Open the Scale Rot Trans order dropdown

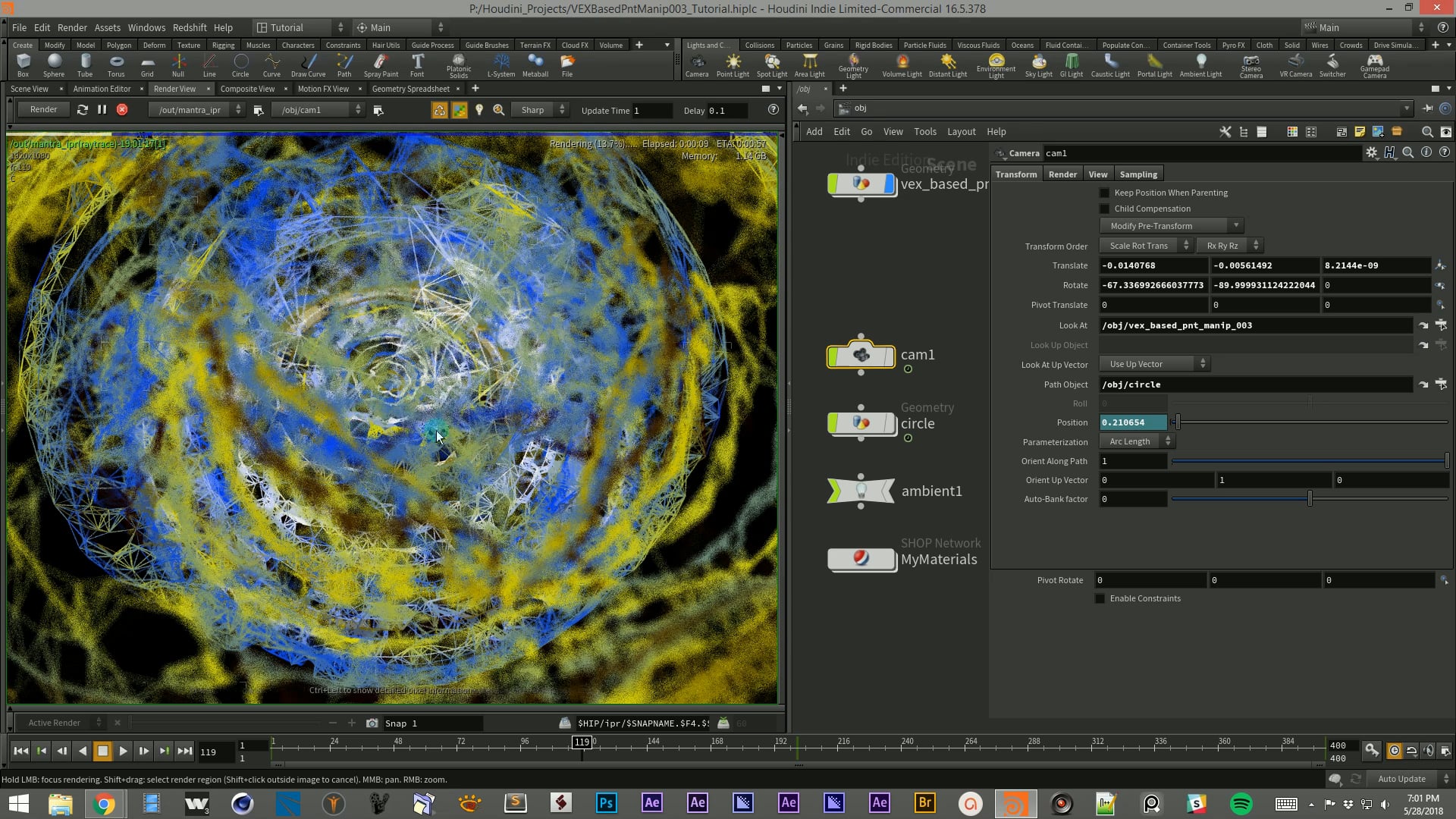pos(1146,246)
